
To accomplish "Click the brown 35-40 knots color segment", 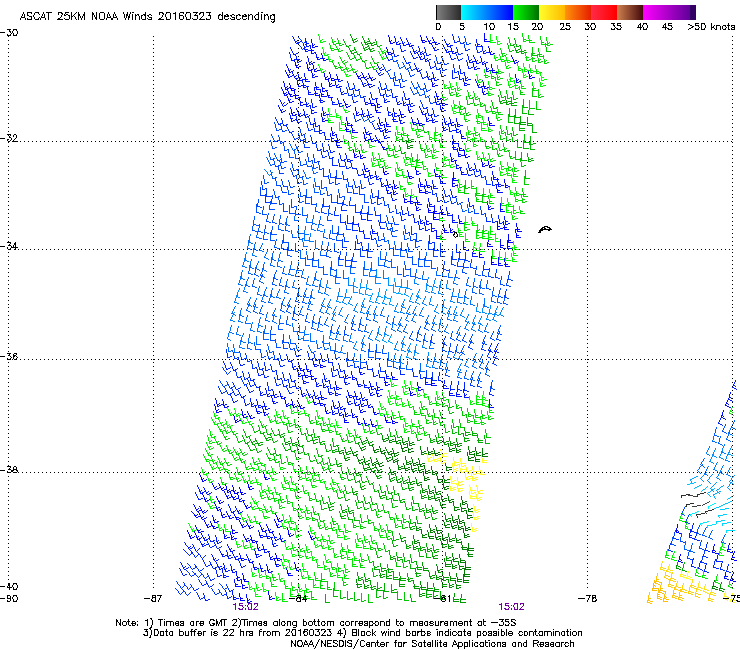I will click(630, 12).
